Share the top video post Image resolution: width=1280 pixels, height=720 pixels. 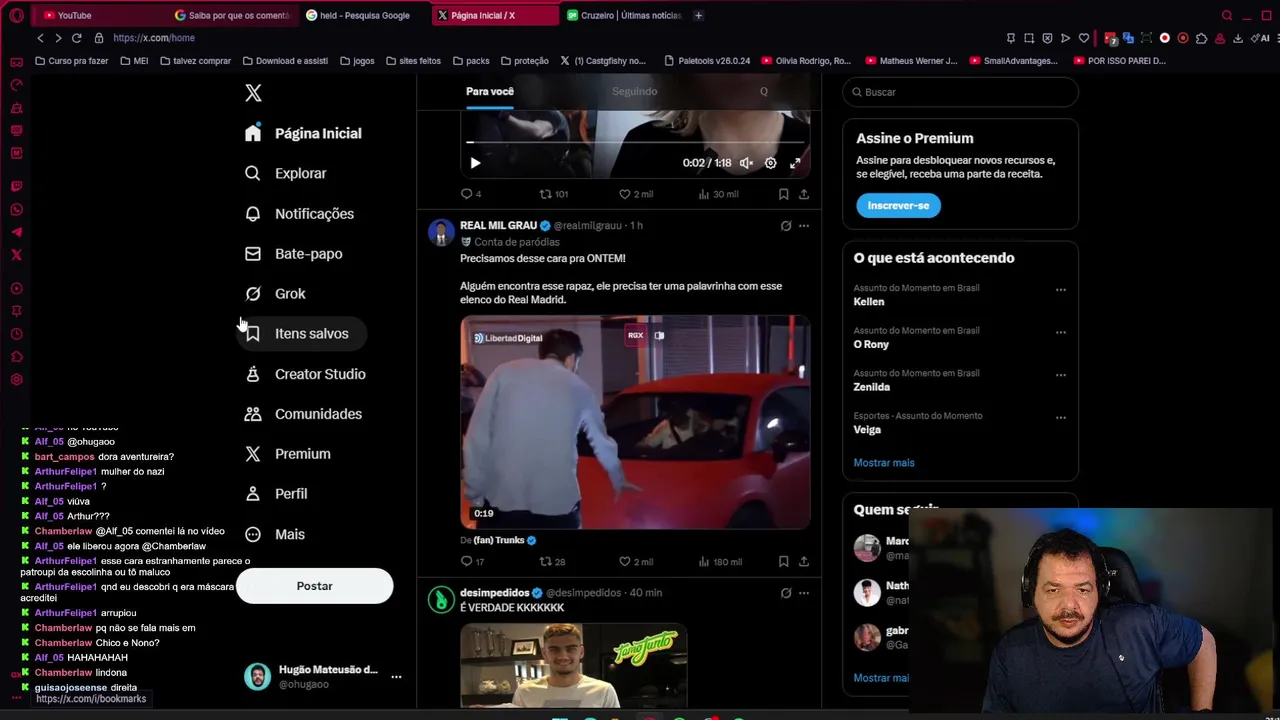[x=804, y=194]
